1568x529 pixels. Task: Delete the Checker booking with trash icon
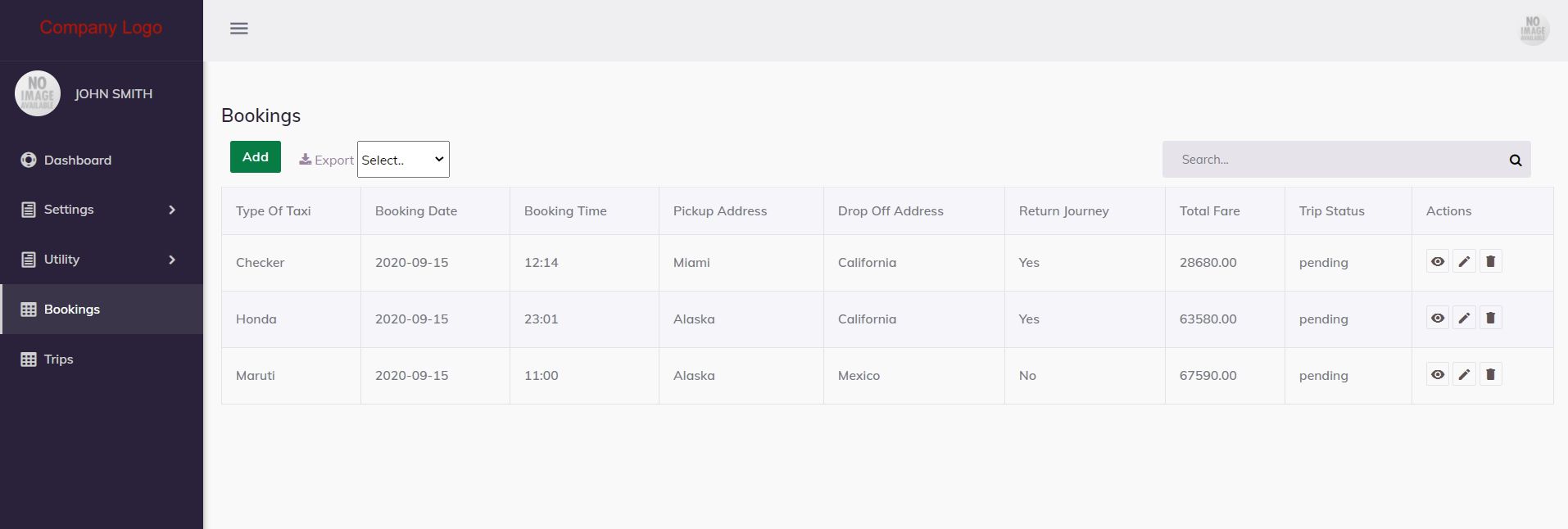[x=1490, y=262]
